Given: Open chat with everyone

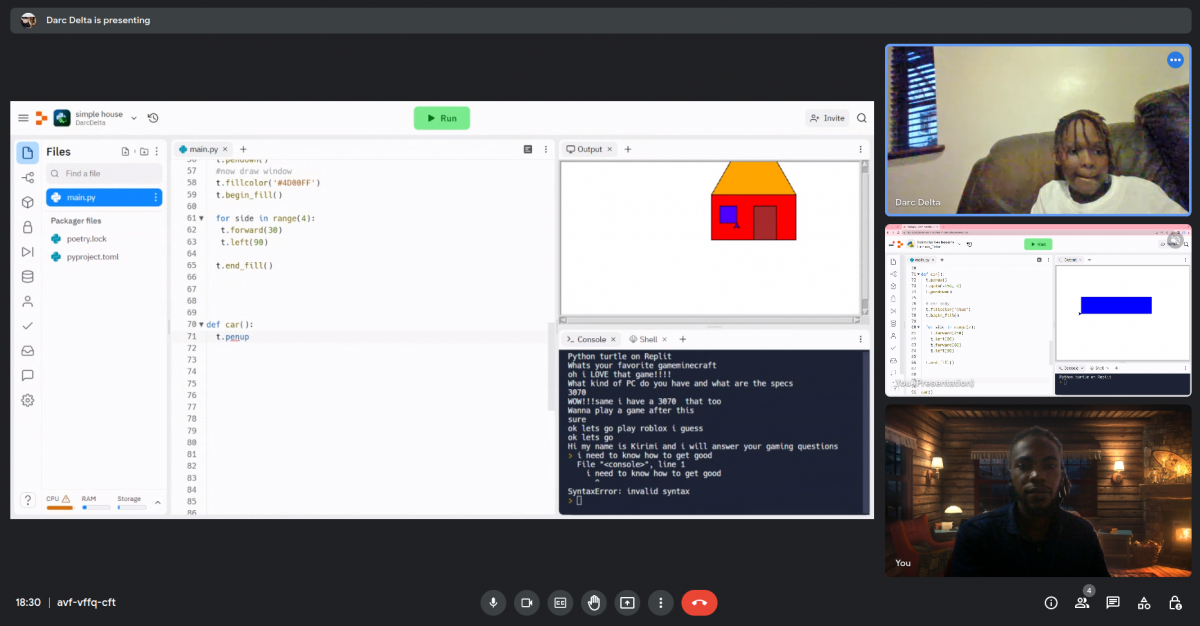Looking at the screenshot, I should (1113, 603).
